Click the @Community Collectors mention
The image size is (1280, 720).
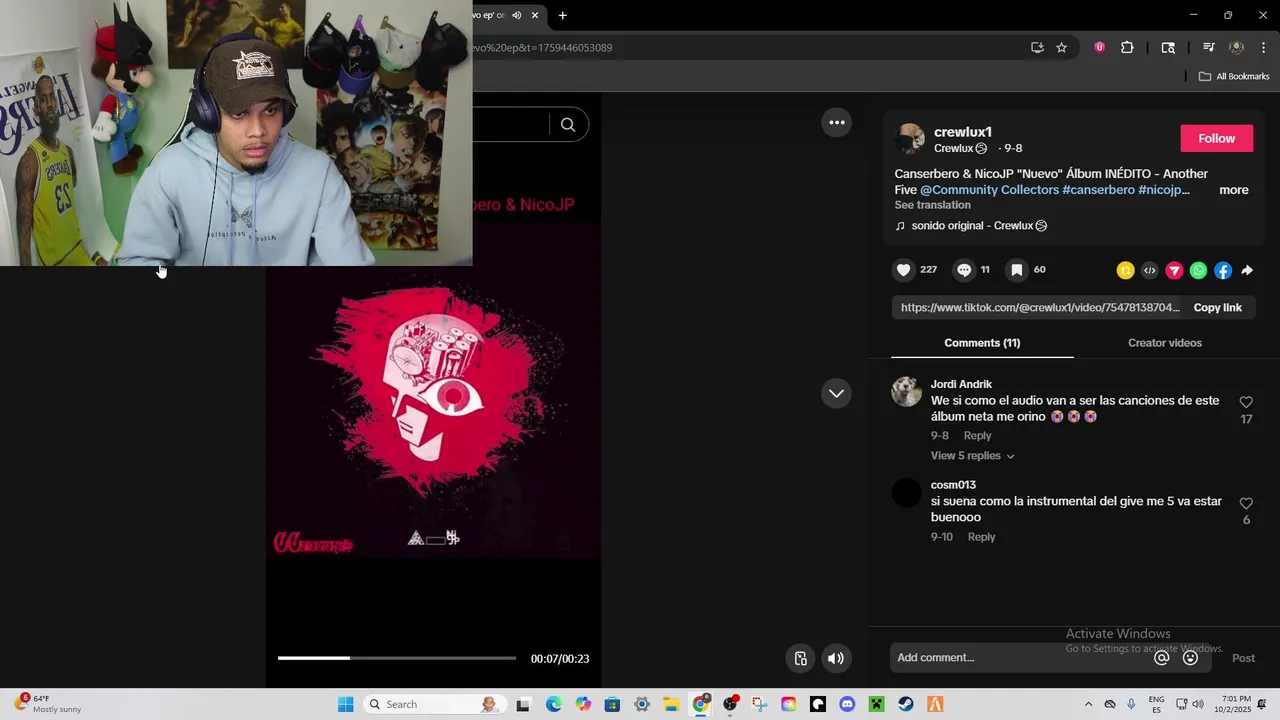click(x=989, y=190)
